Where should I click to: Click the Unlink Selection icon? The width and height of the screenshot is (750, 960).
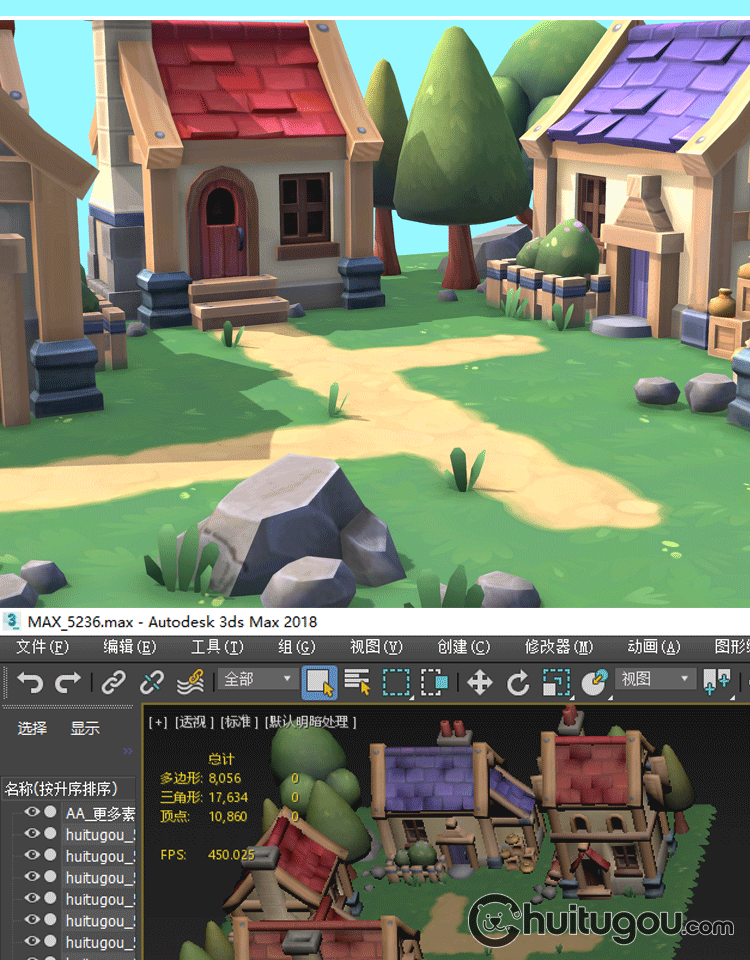click(152, 683)
